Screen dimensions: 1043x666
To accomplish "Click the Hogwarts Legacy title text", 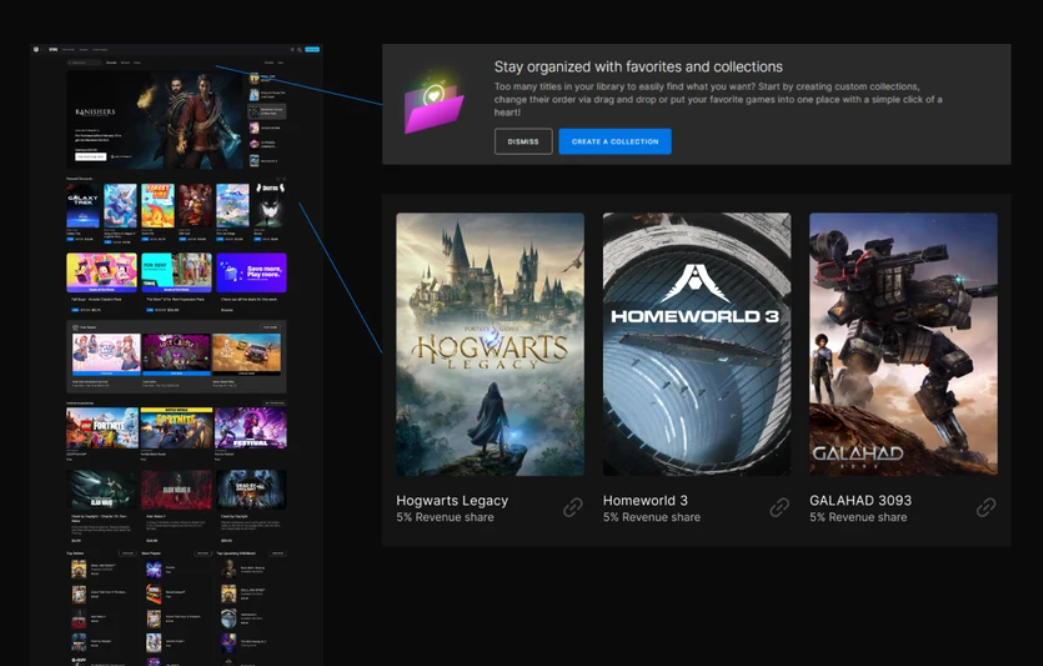I will pyautogui.click(x=452, y=500).
